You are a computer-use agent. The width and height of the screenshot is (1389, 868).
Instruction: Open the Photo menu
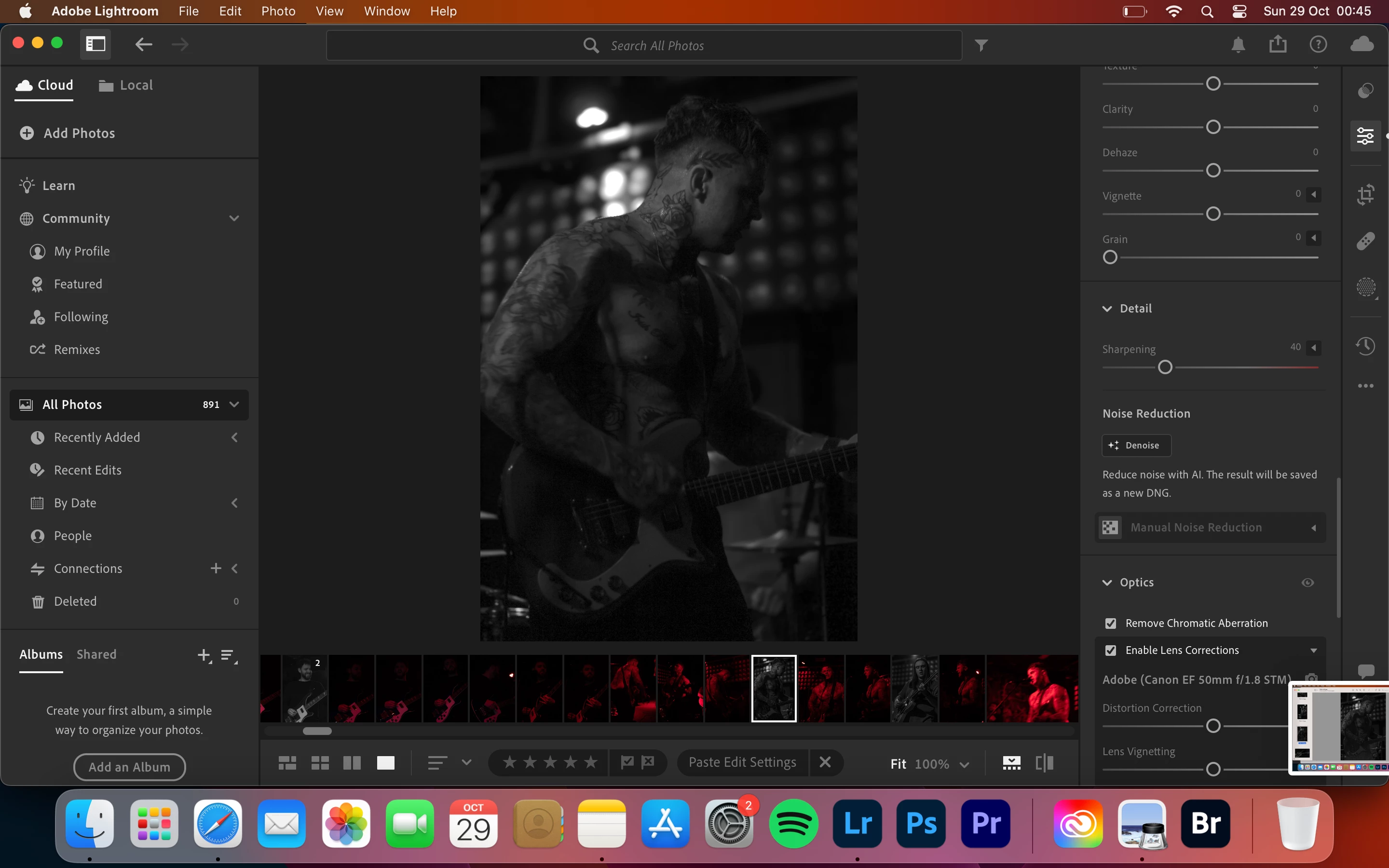pos(278,11)
